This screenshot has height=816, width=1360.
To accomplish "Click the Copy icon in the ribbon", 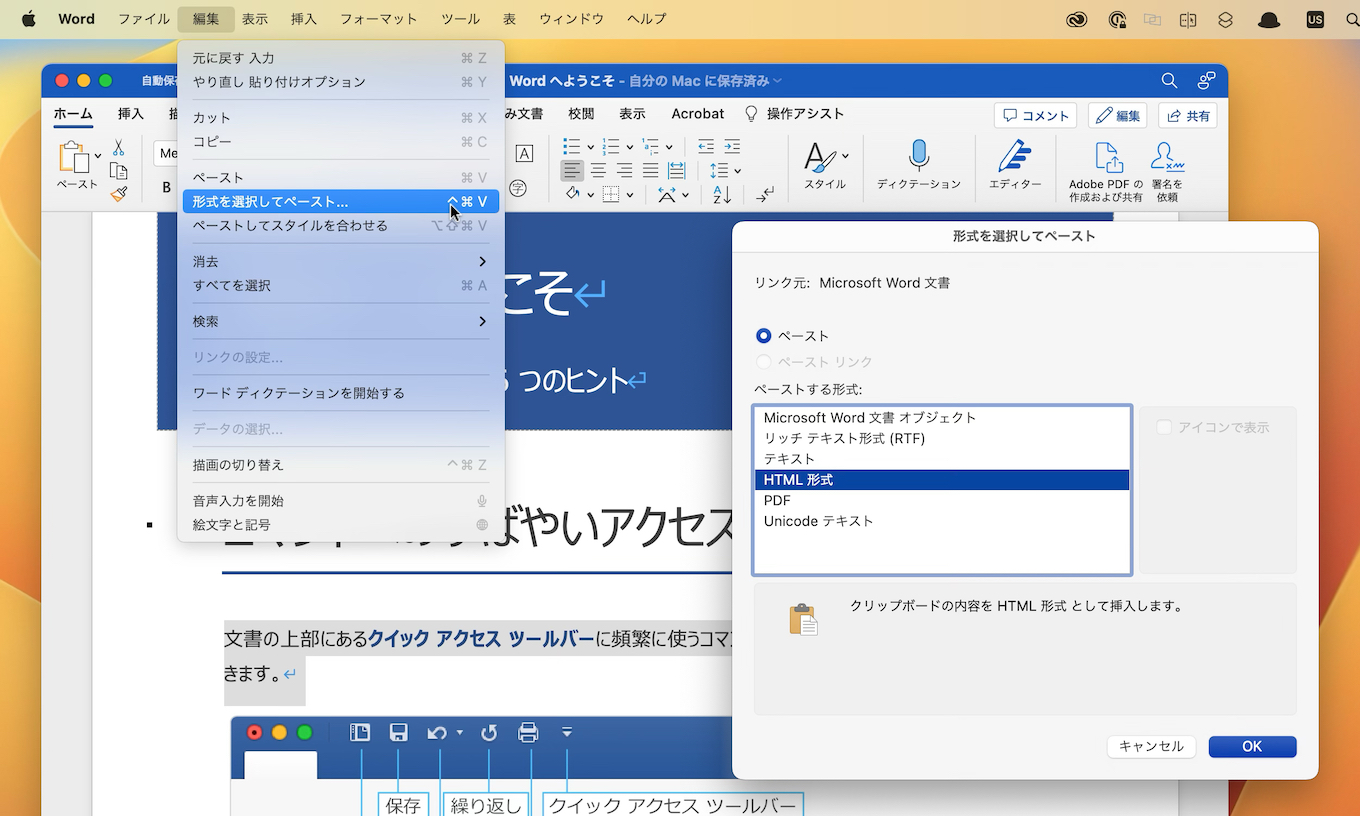I will [x=118, y=171].
